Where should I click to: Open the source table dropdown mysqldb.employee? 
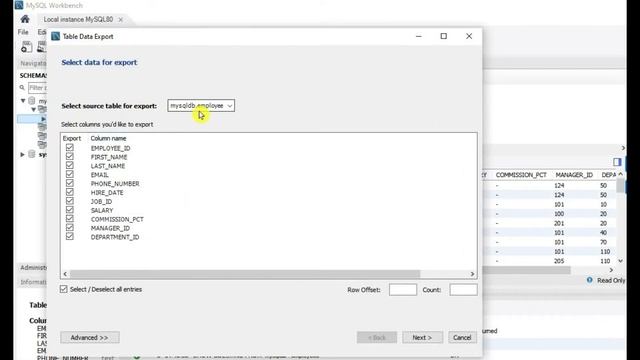point(201,106)
